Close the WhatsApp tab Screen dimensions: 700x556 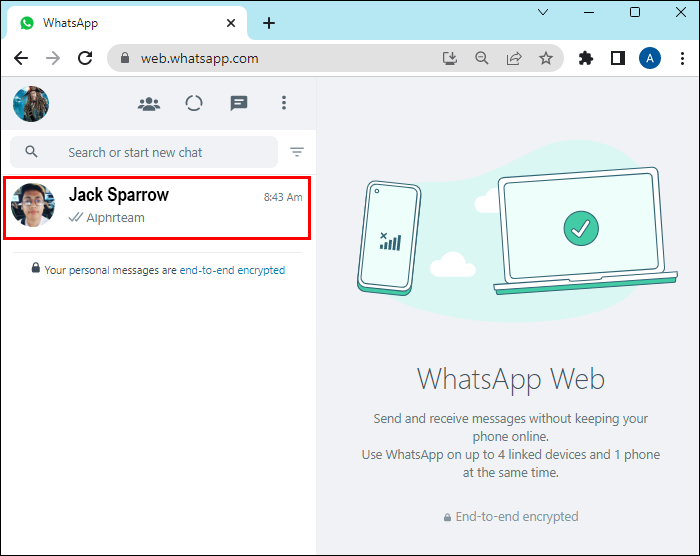pyautogui.click(x=231, y=23)
